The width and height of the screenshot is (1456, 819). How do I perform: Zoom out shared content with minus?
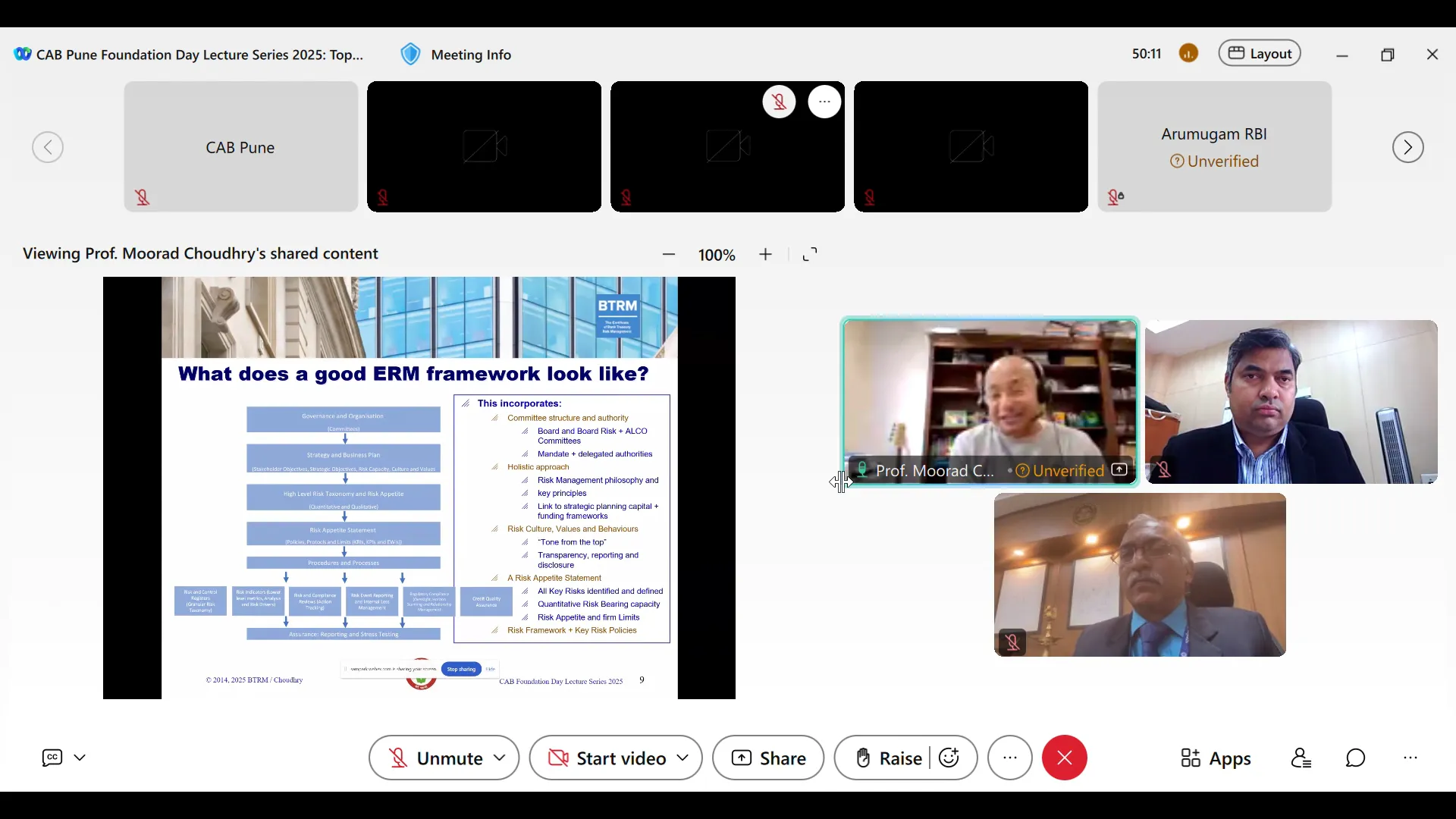[x=668, y=255]
